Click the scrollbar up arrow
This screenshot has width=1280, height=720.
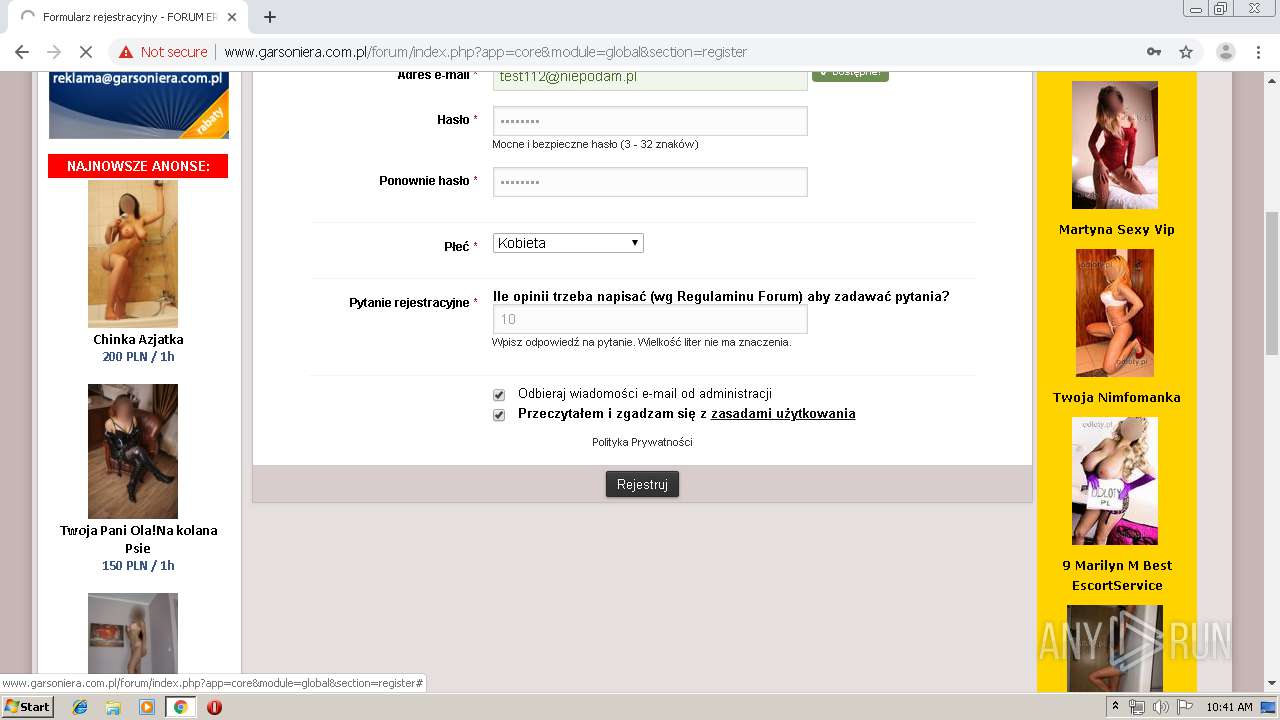(x=1272, y=79)
